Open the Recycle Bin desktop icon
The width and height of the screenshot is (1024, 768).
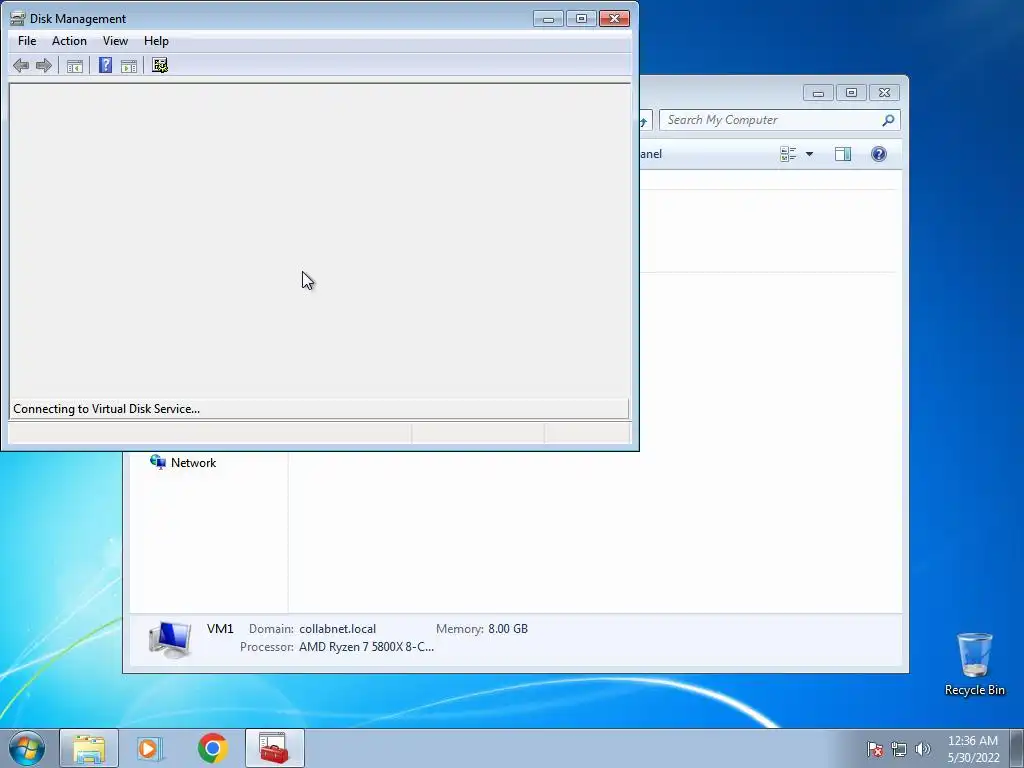click(974, 664)
